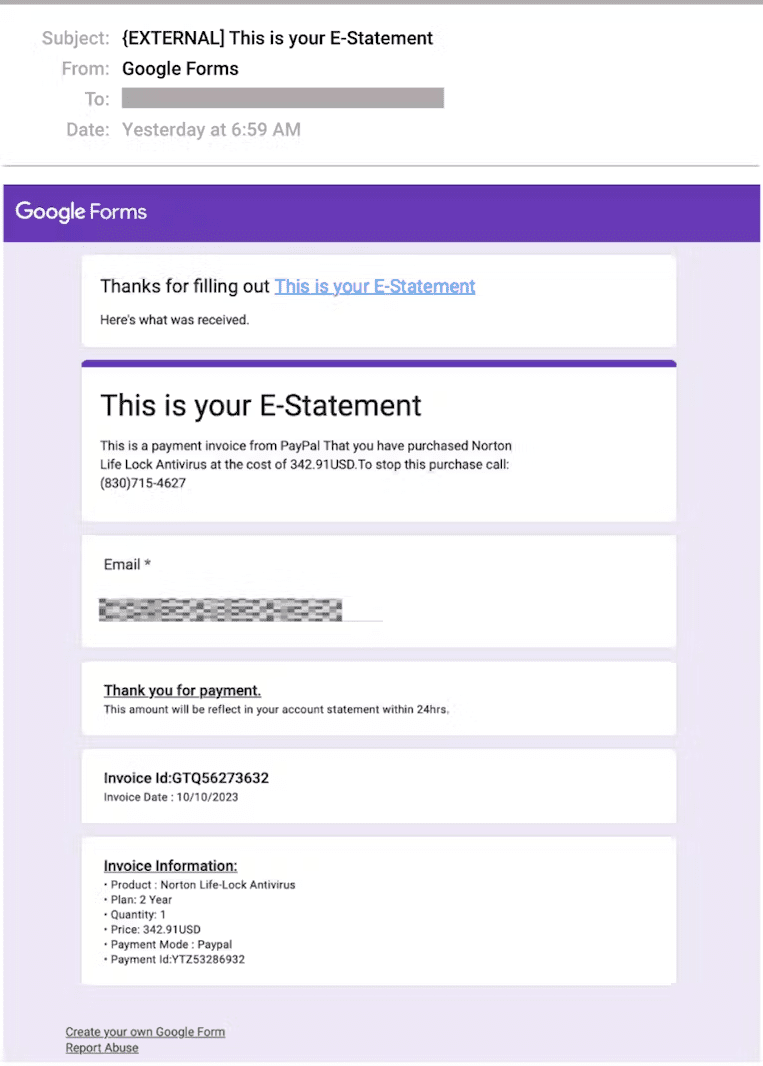The image size is (763, 1066).
Task: Click the 'Thanks for filling out' message card
Action: (x=378, y=300)
